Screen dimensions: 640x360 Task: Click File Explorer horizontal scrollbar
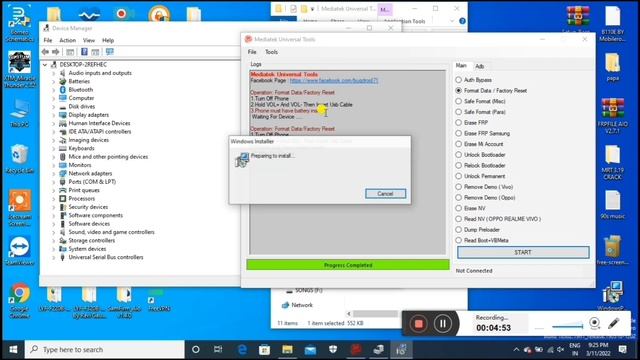(375, 313)
